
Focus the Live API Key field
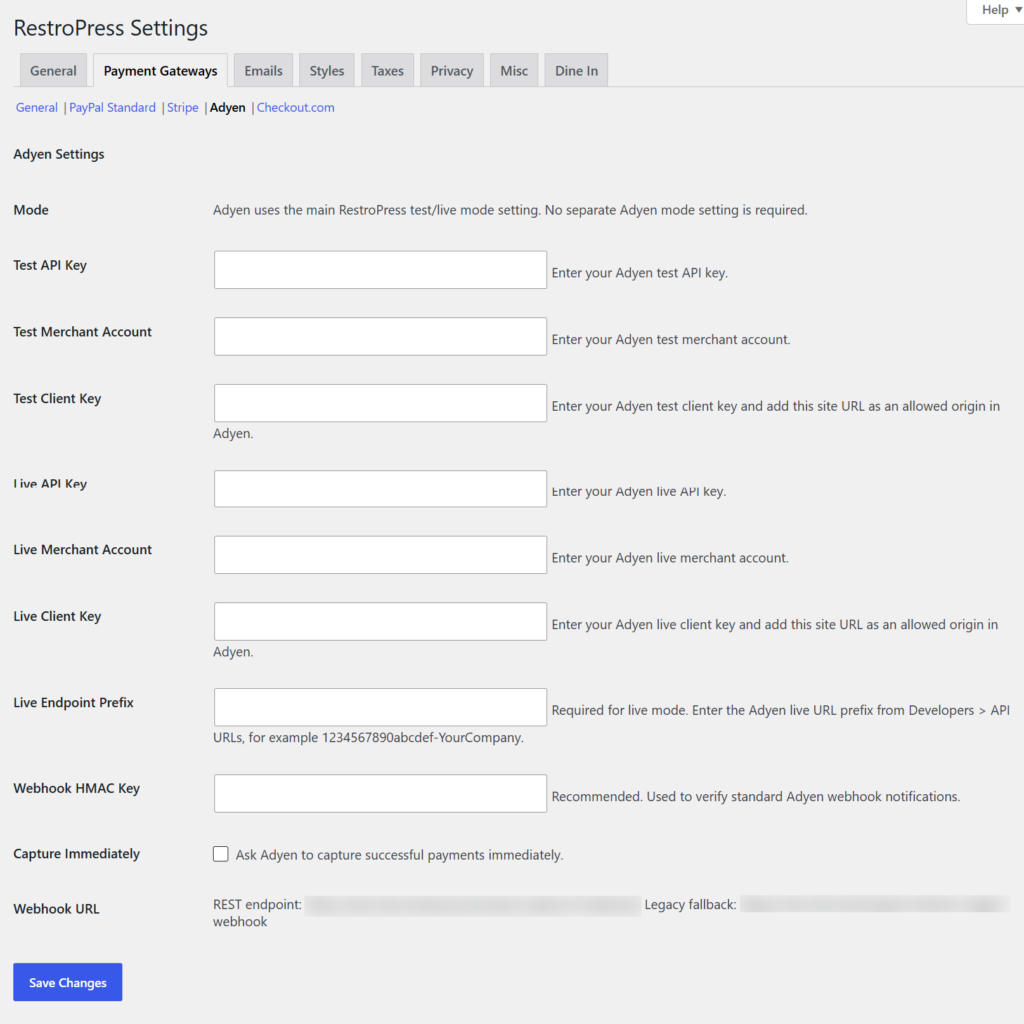point(380,488)
